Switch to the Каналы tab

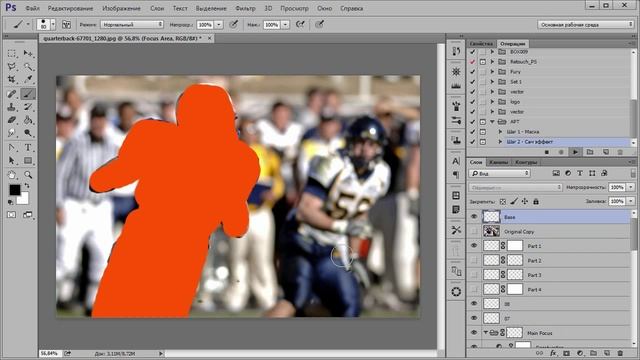point(498,162)
